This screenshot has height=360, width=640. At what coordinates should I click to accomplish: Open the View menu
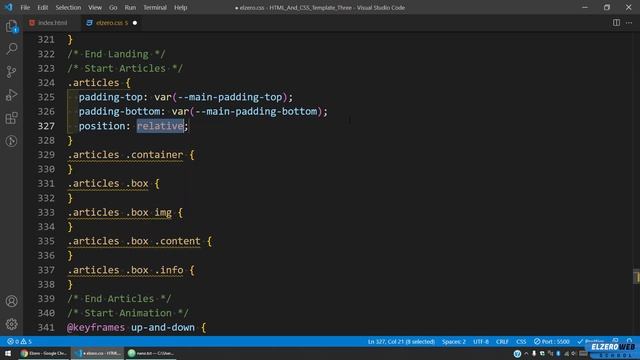(x=95, y=7)
